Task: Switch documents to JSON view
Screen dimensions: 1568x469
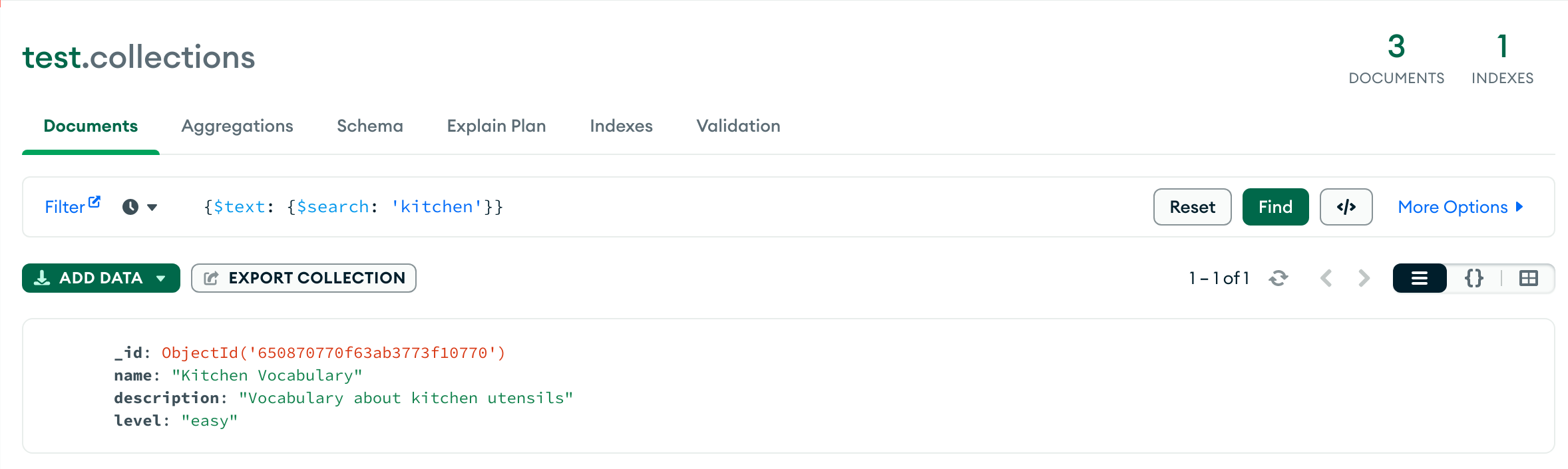Action: tap(1473, 278)
